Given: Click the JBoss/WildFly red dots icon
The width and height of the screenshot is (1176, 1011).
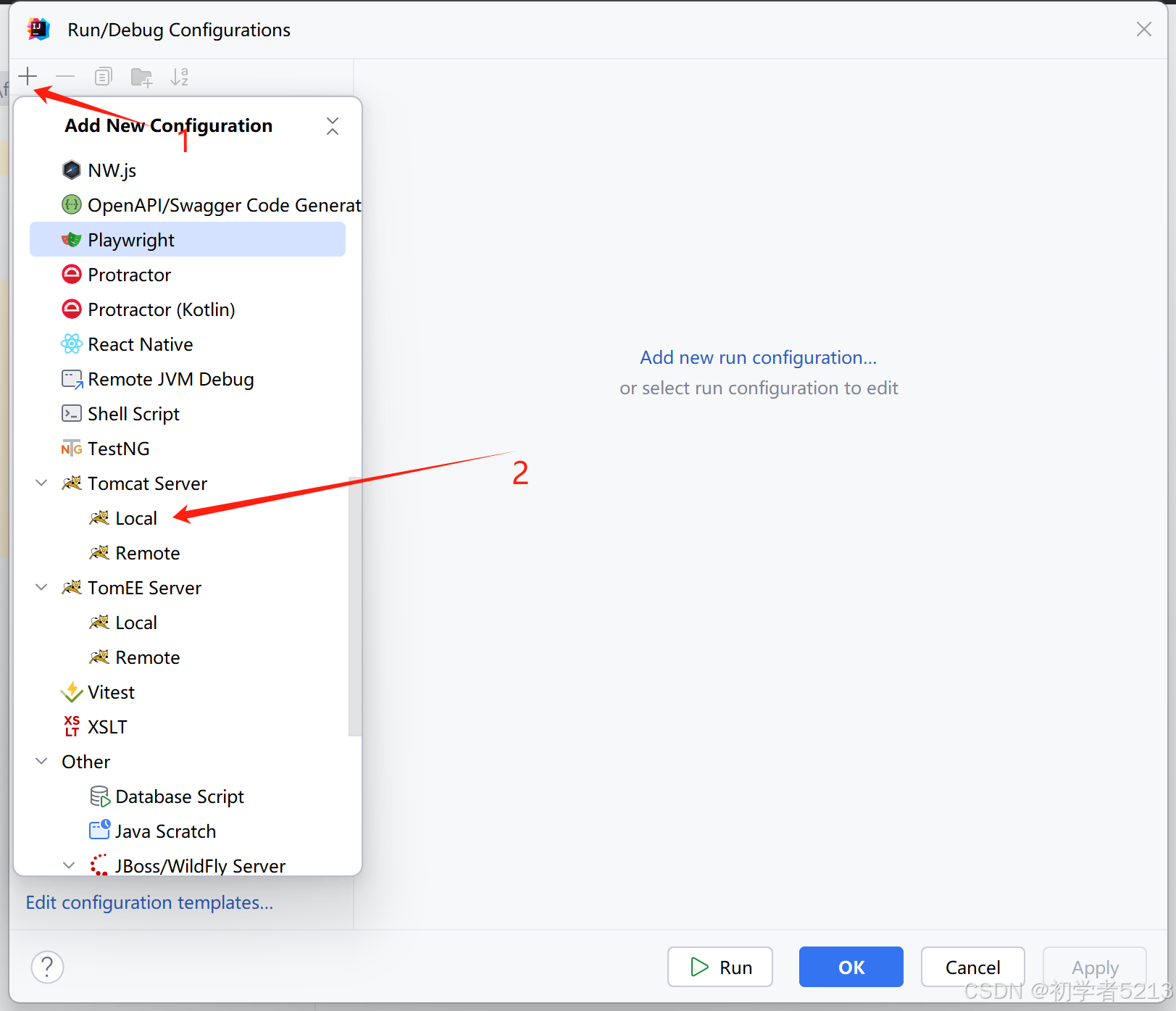Looking at the screenshot, I should click(x=99, y=865).
